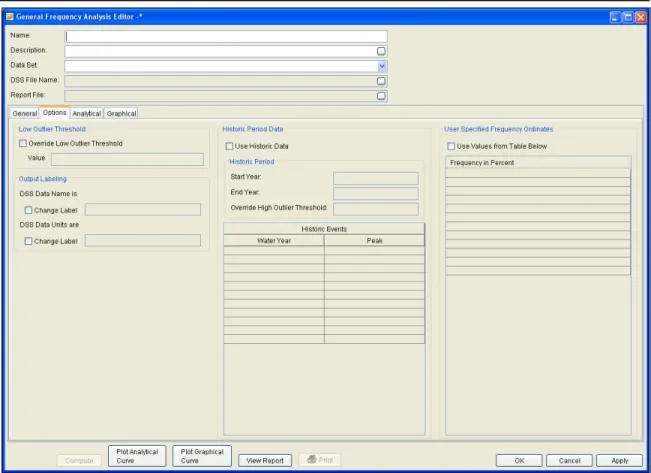Click the Cancel button

coord(569,461)
